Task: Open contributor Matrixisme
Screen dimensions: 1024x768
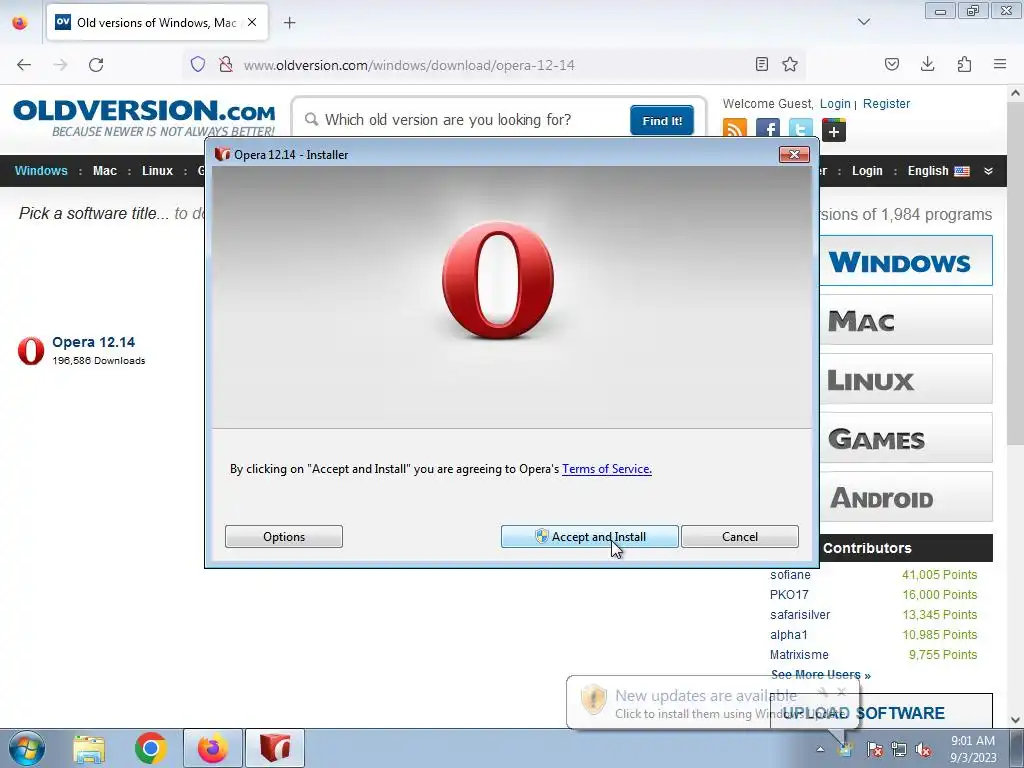Action: tap(799, 654)
